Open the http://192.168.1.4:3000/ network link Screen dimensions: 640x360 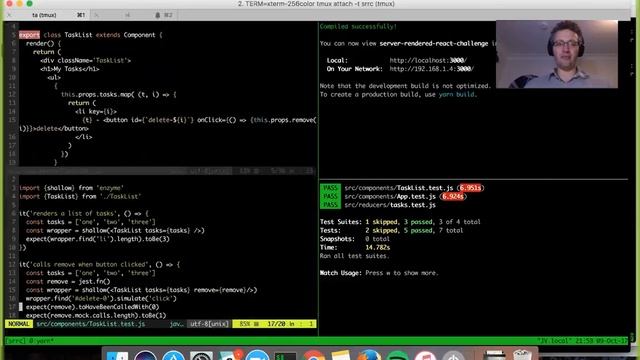431,69
